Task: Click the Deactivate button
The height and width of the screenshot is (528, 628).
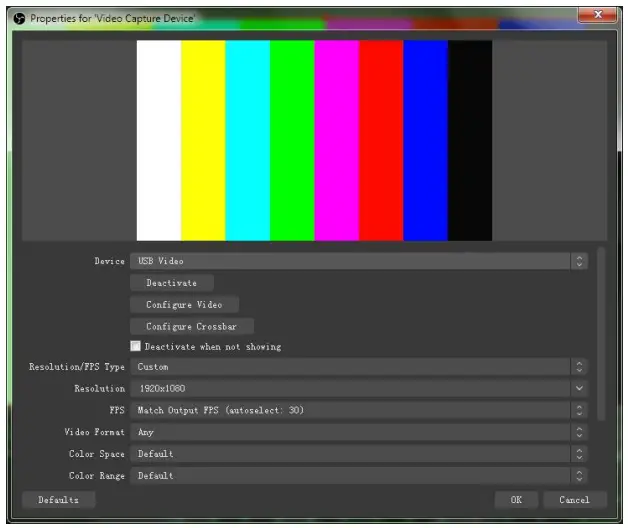Action: pyautogui.click(x=172, y=283)
